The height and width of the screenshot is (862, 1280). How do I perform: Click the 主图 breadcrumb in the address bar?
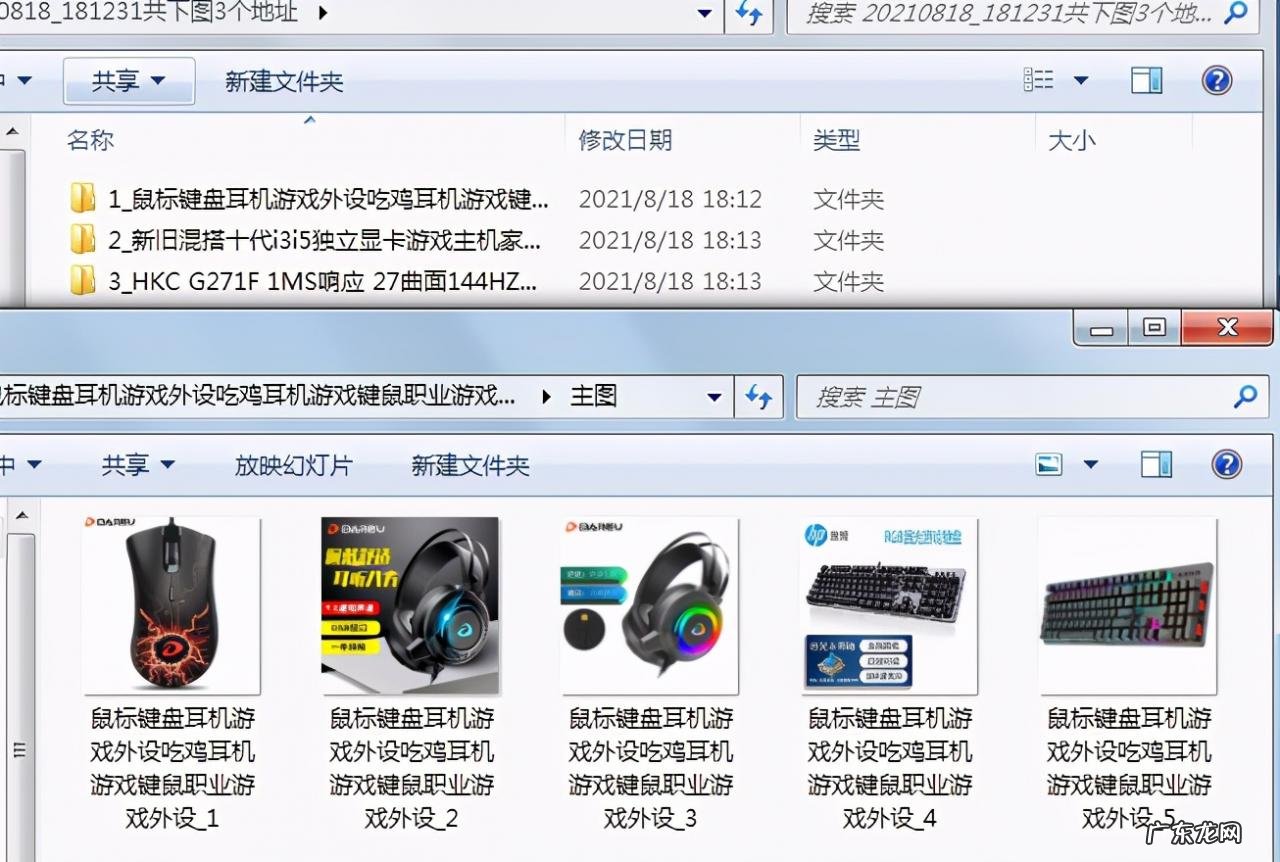[594, 396]
